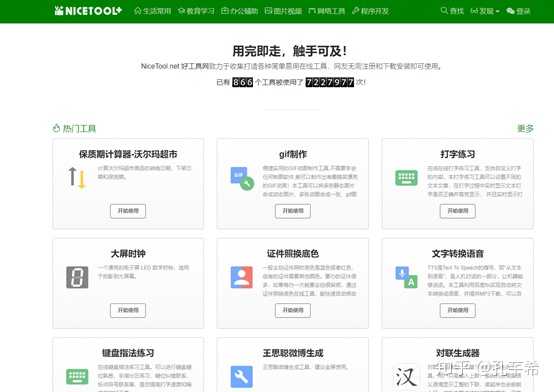Open the 大屏时钟 title
The height and width of the screenshot is (392, 554).
tap(128, 253)
